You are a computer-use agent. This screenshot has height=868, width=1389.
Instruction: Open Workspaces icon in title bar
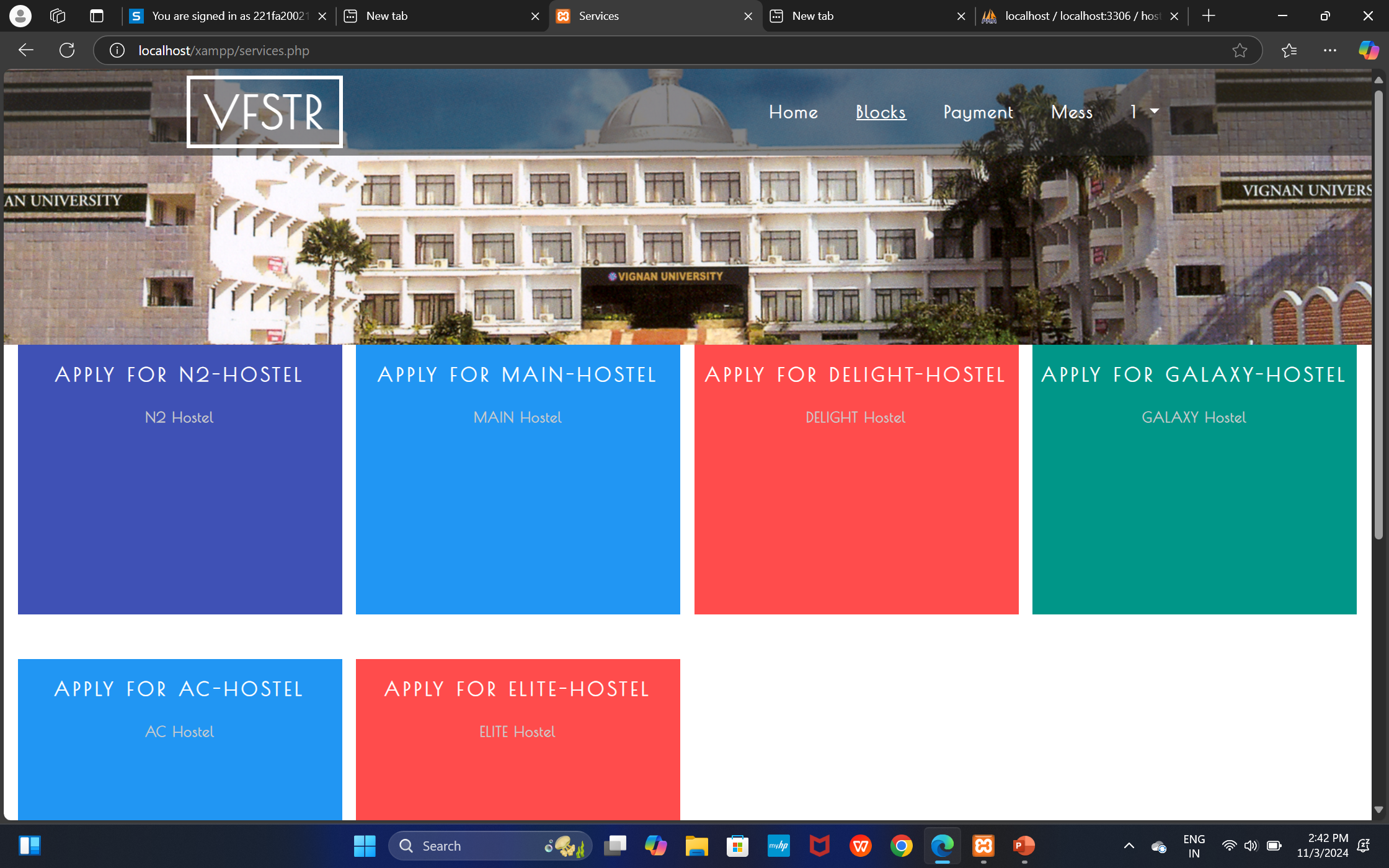[58, 16]
